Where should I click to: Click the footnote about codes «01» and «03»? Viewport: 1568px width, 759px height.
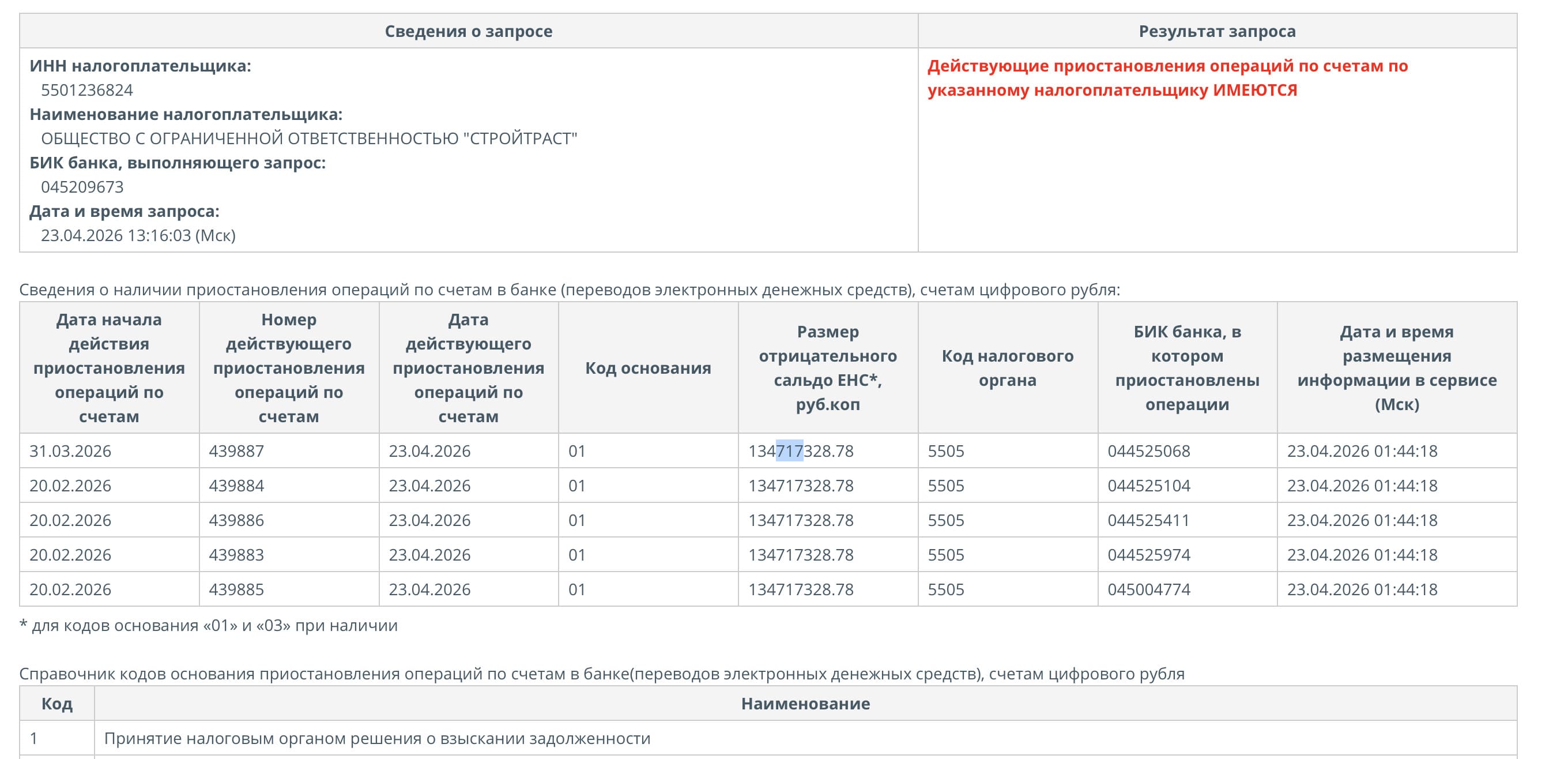click(x=208, y=626)
